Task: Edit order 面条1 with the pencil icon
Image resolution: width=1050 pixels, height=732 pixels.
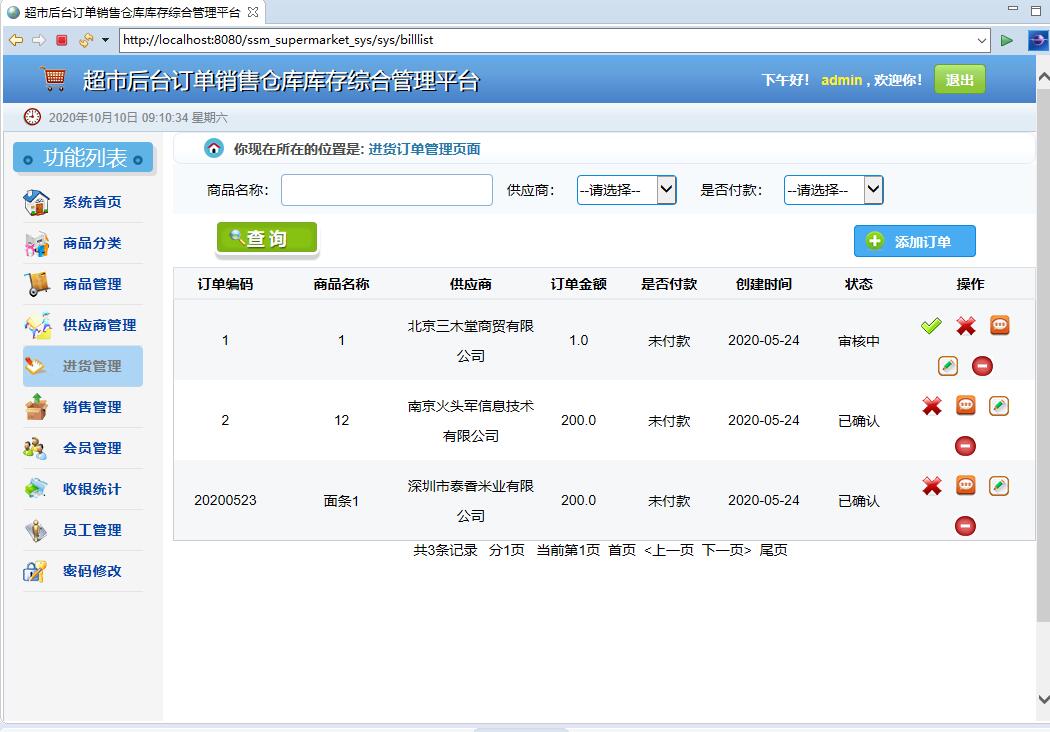Action: (998, 486)
